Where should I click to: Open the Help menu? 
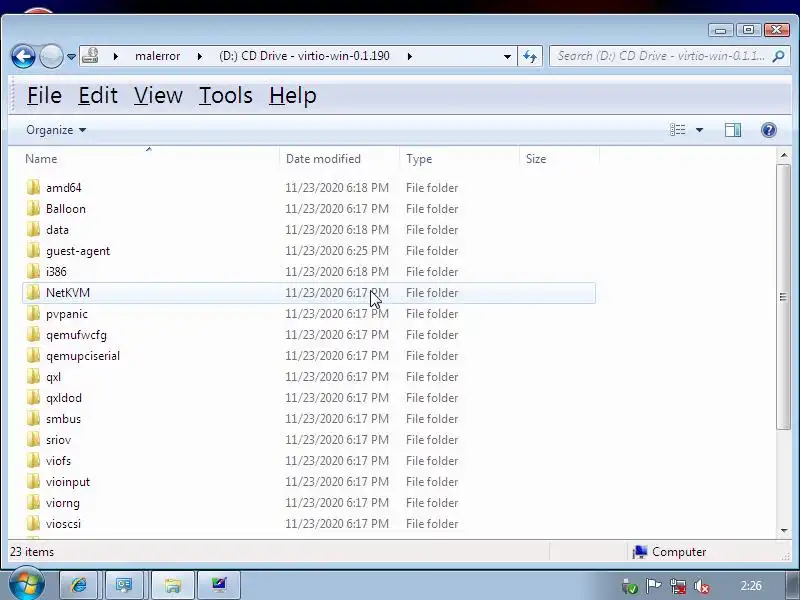point(293,95)
